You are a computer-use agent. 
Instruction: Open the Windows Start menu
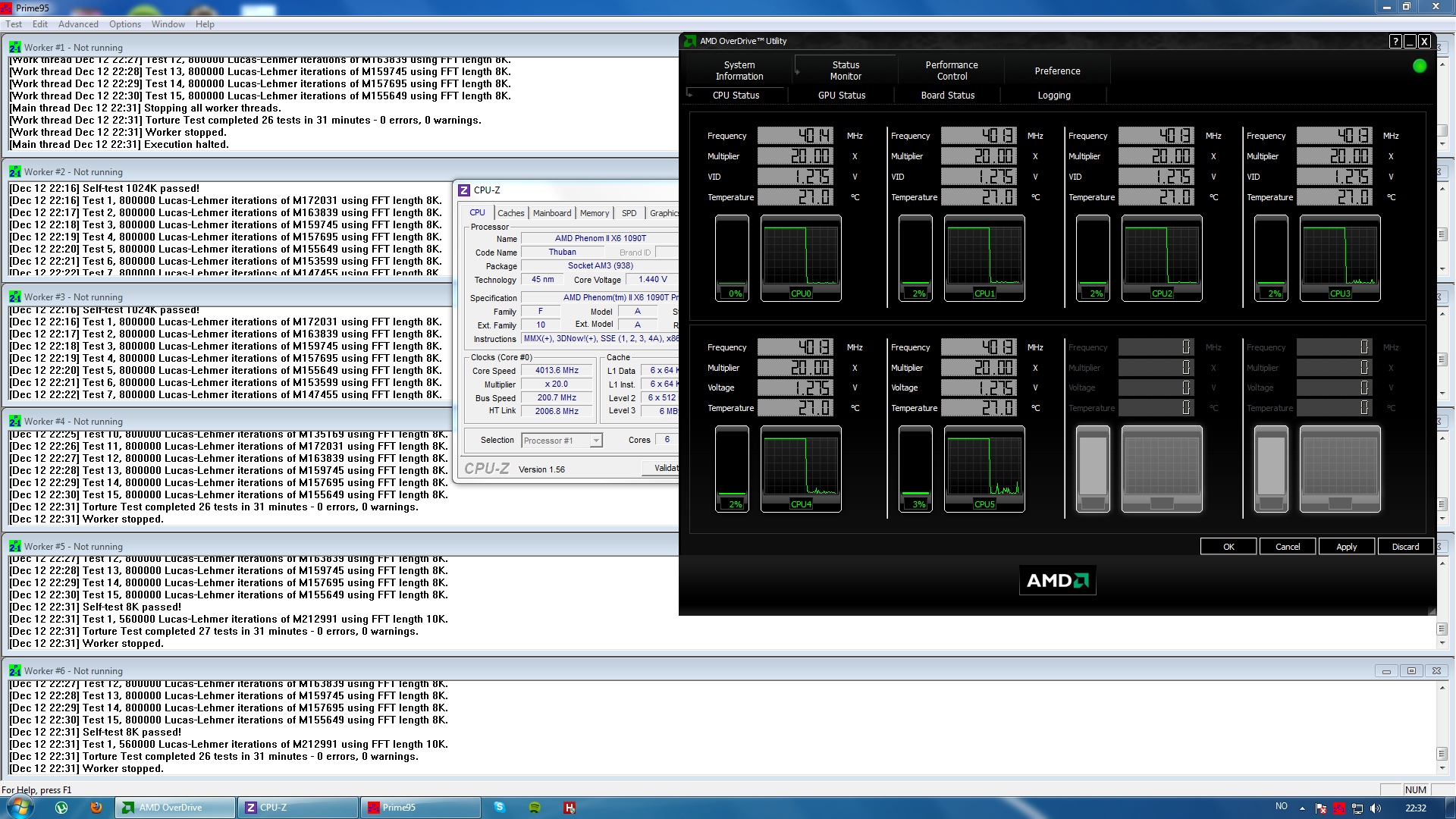point(20,808)
